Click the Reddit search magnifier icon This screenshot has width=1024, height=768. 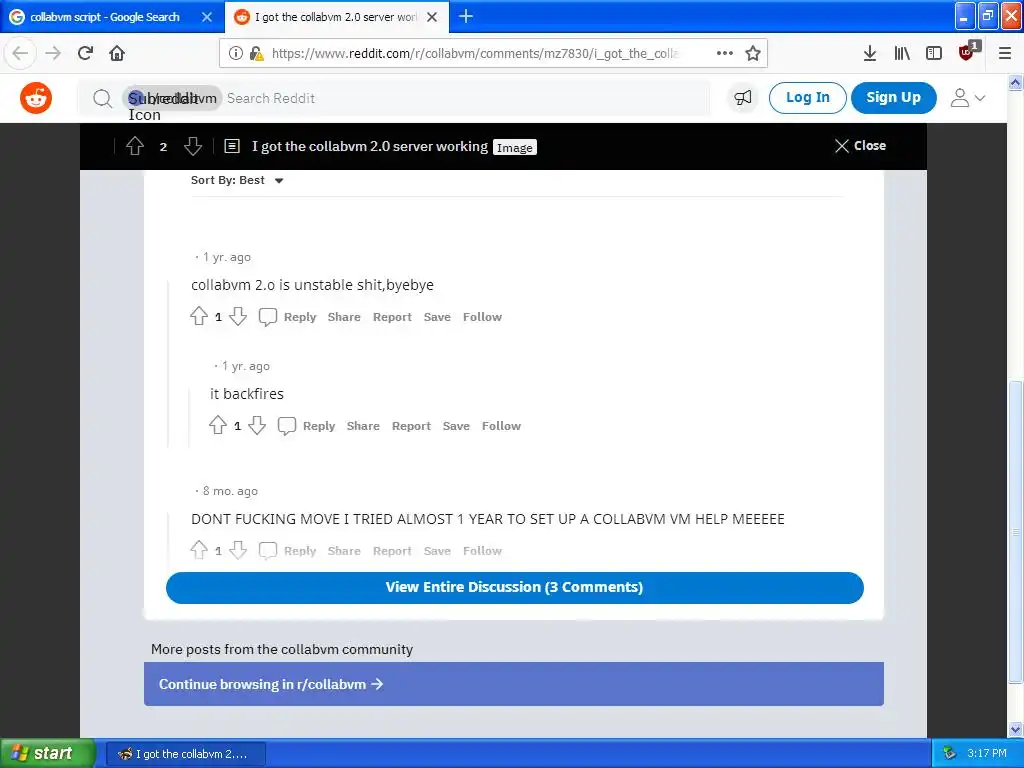point(103,99)
